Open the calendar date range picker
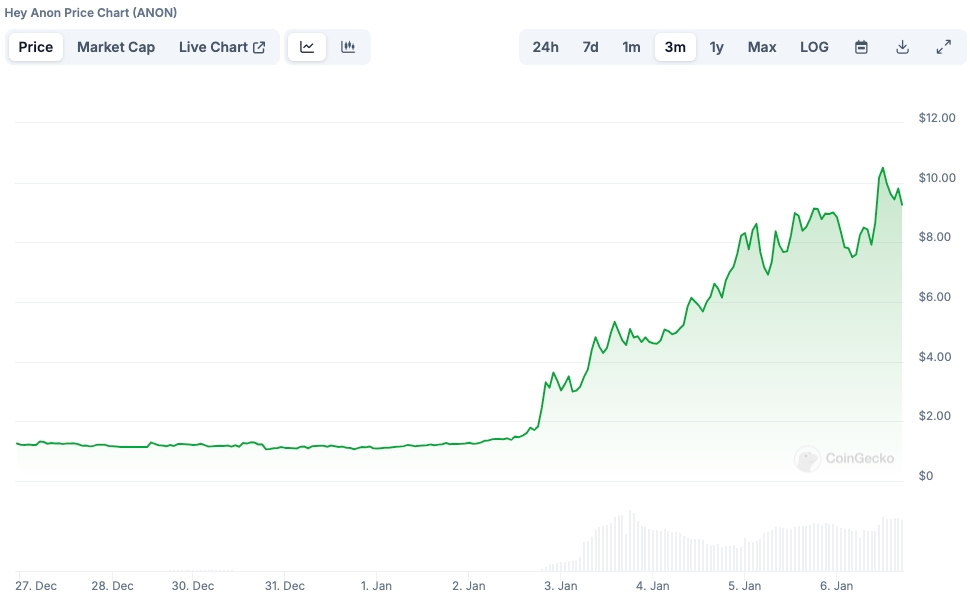The width and height of the screenshot is (970, 607). click(861, 47)
